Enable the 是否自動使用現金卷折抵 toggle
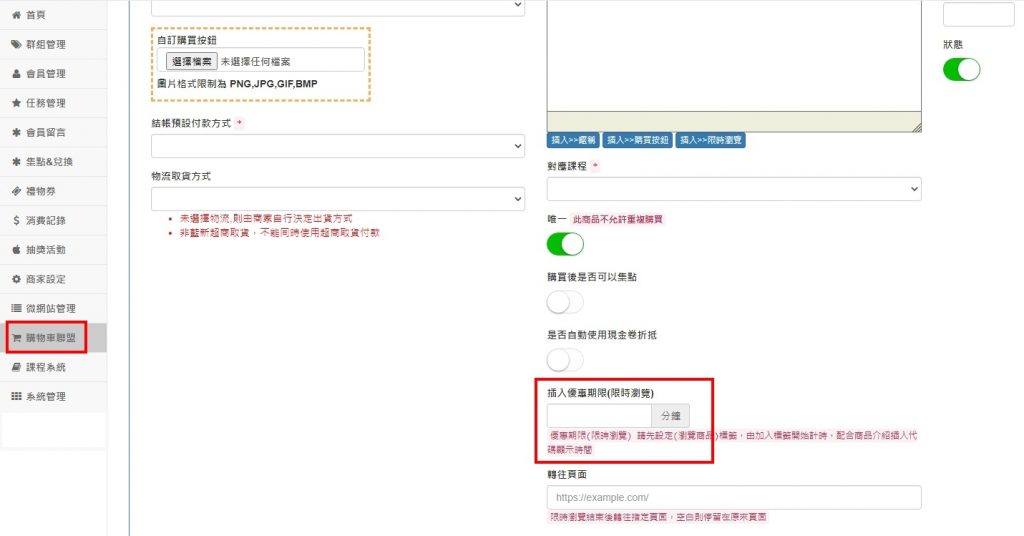Image resolution: width=1024 pixels, height=536 pixels. click(x=565, y=360)
